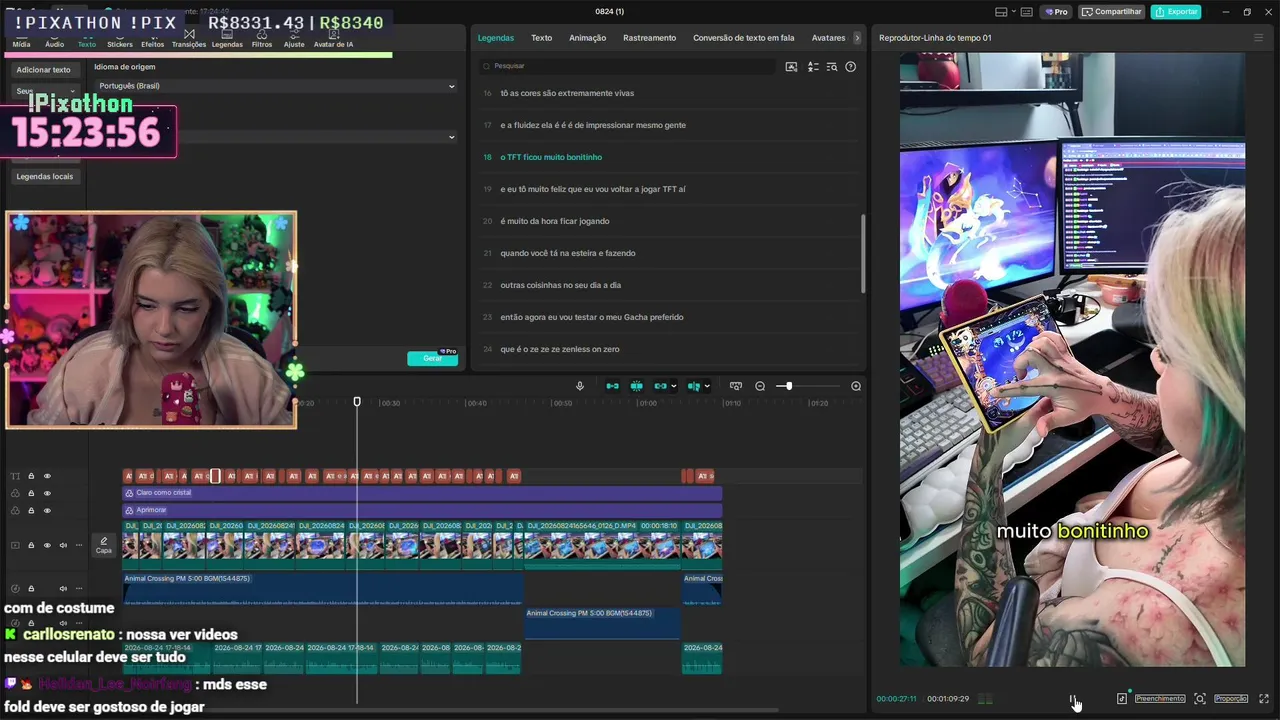This screenshot has width=1280, height=720.
Task: Open the Ajuste panel icon
Action: click(294, 40)
